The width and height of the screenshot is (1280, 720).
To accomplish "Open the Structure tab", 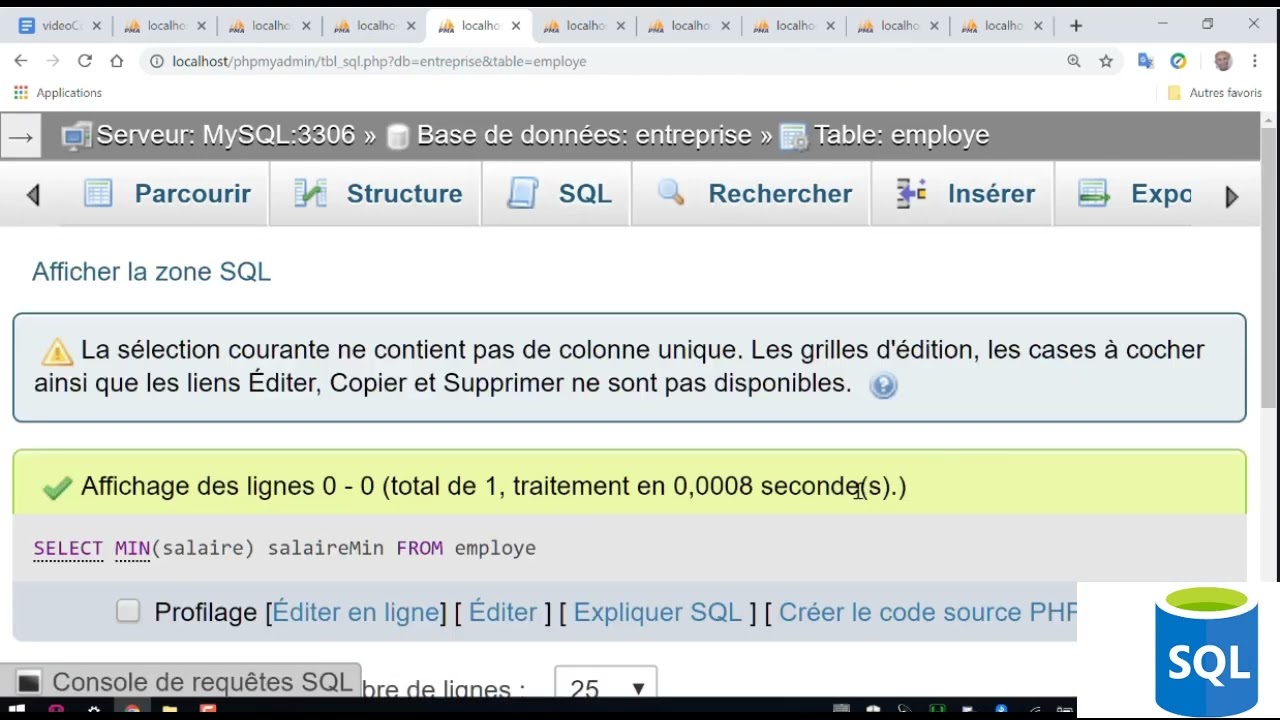I will pos(377,194).
